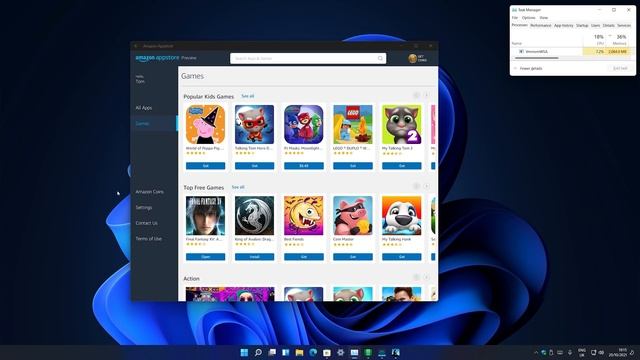The height and width of the screenshot is (360, 640).
Task: Show hidden tray icons chevron
Action: tap(536, 352)
